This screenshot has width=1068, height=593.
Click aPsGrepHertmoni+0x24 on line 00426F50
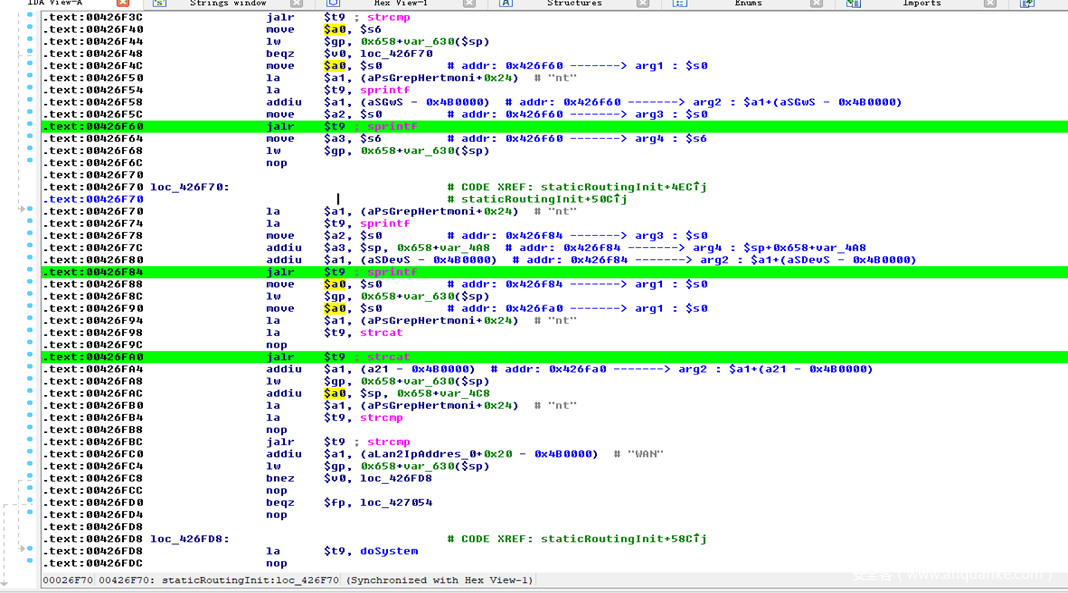pyautogui.click(x=439, y=78)
